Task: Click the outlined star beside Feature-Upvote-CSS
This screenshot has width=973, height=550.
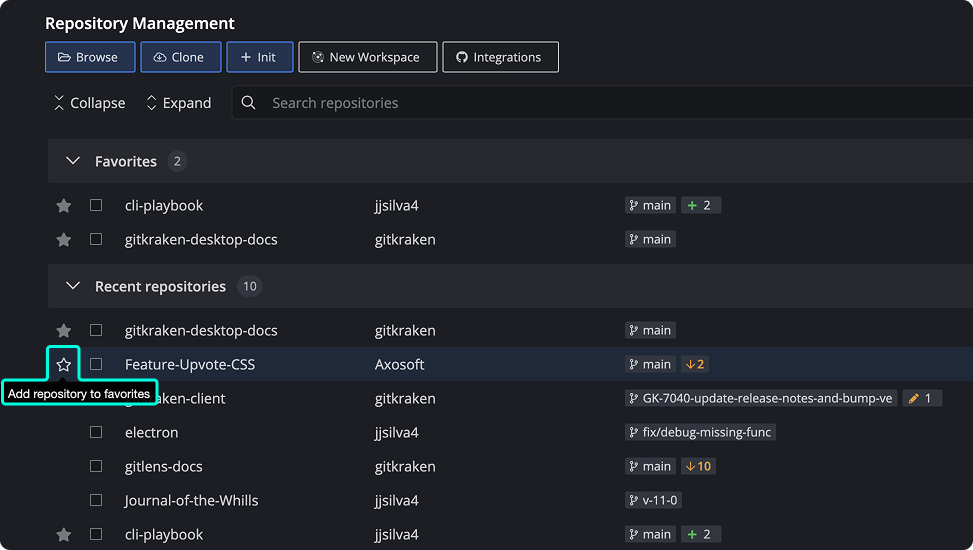Action: pos(64,365)
